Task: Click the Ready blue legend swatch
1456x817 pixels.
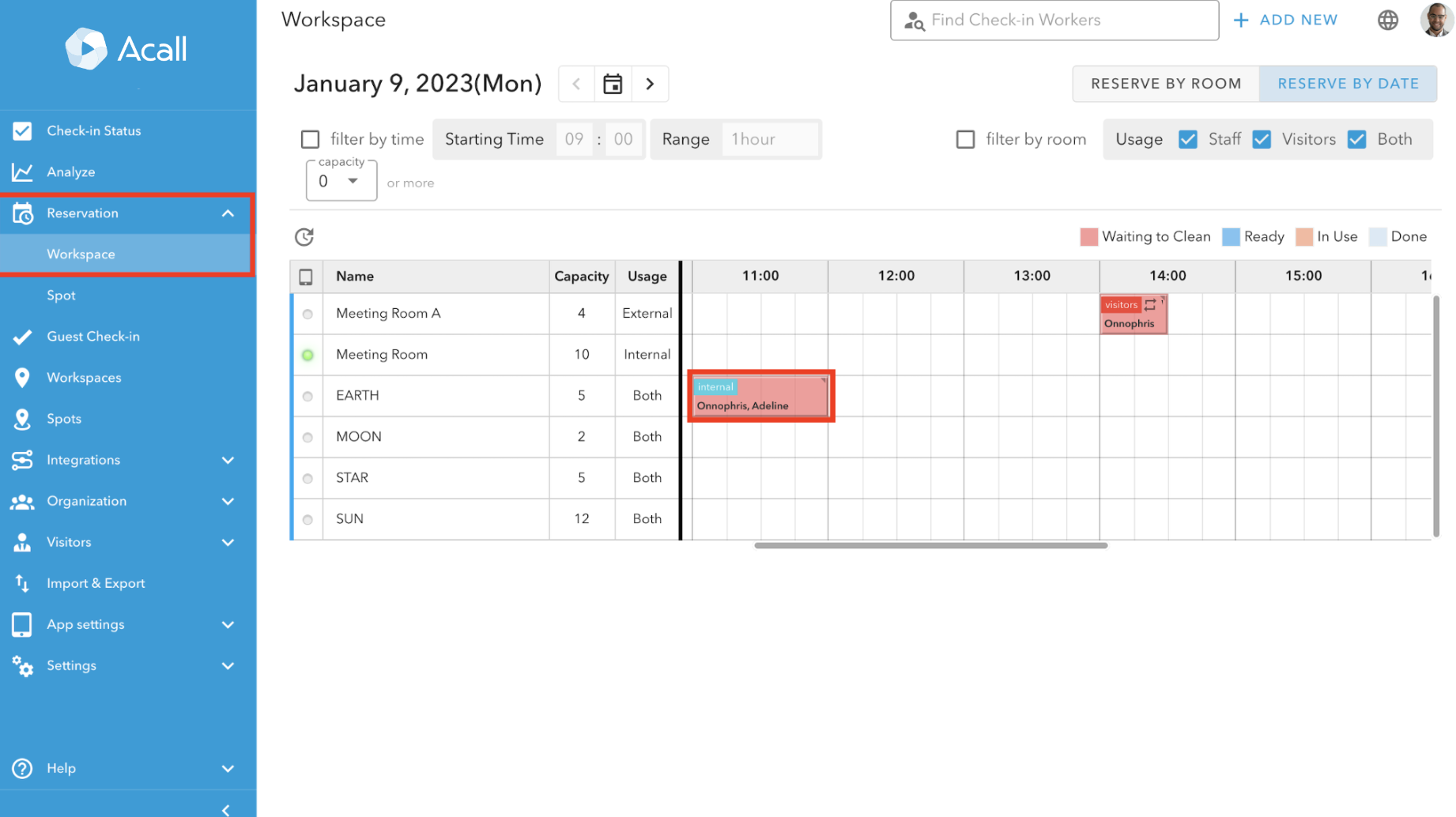Action: point(1231,237)
